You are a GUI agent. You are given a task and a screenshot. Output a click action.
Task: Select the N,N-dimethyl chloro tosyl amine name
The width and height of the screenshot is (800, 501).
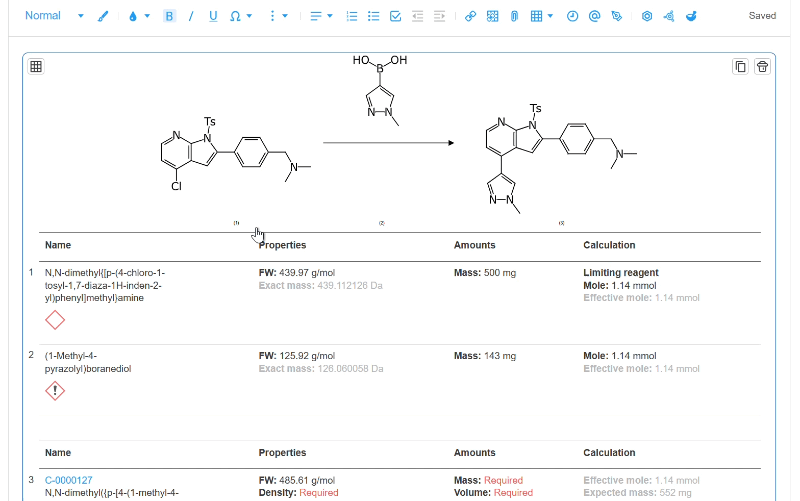(105, 285)
